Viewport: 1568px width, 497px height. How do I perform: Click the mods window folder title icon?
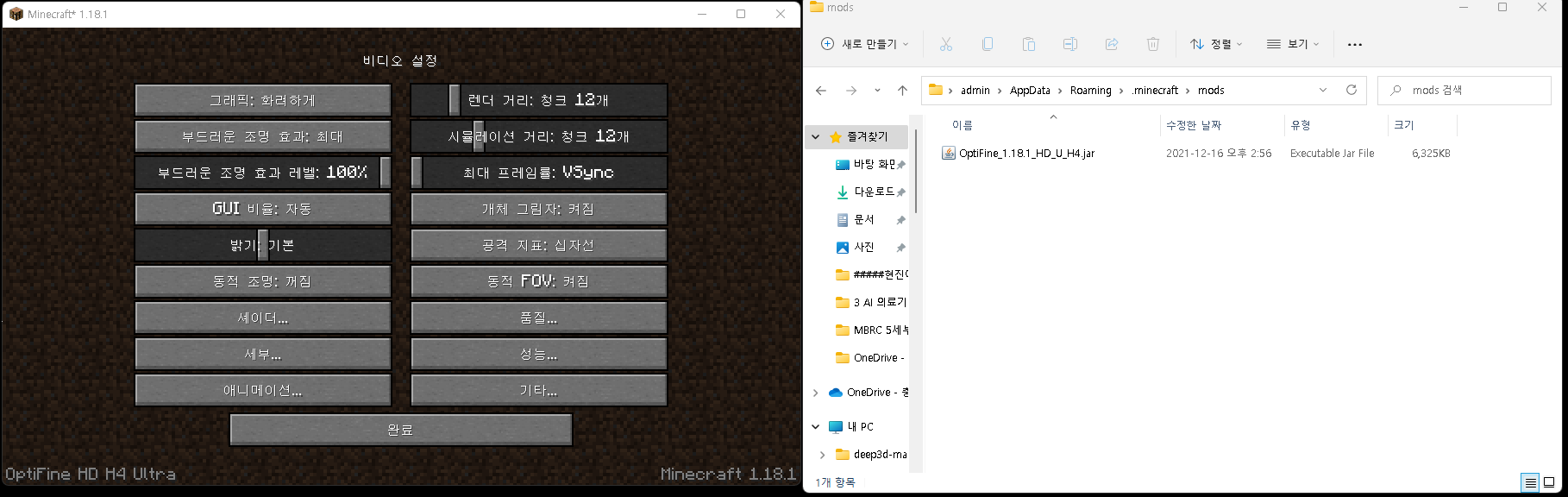(816, 7)
